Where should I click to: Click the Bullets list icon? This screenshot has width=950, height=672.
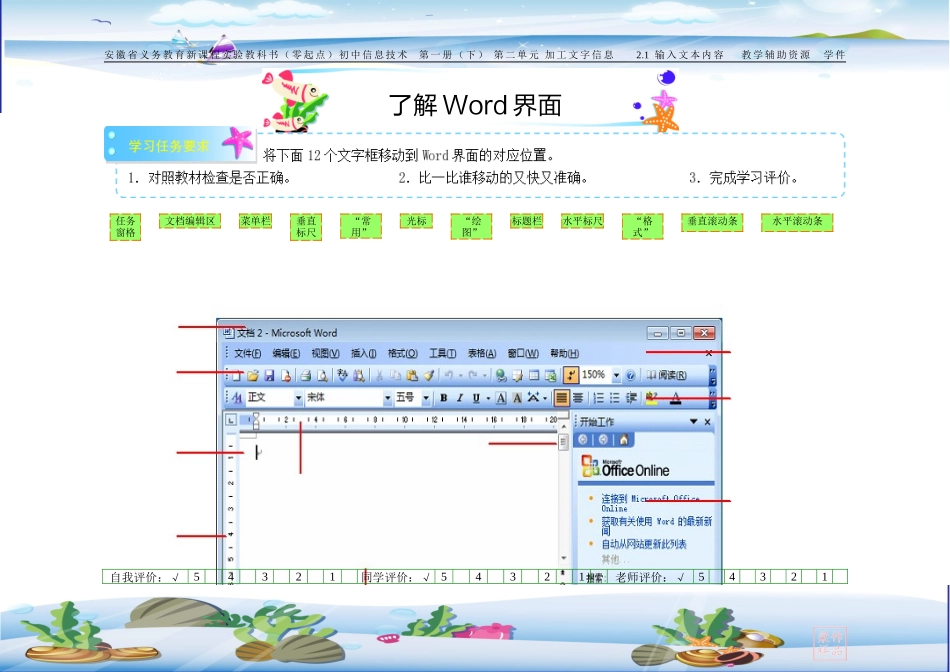click(614, 398)
